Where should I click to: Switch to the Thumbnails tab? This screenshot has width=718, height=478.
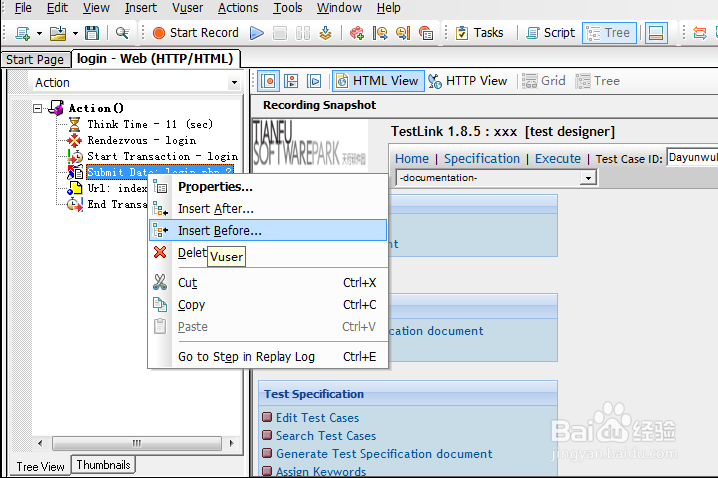[x=103, y=465]
